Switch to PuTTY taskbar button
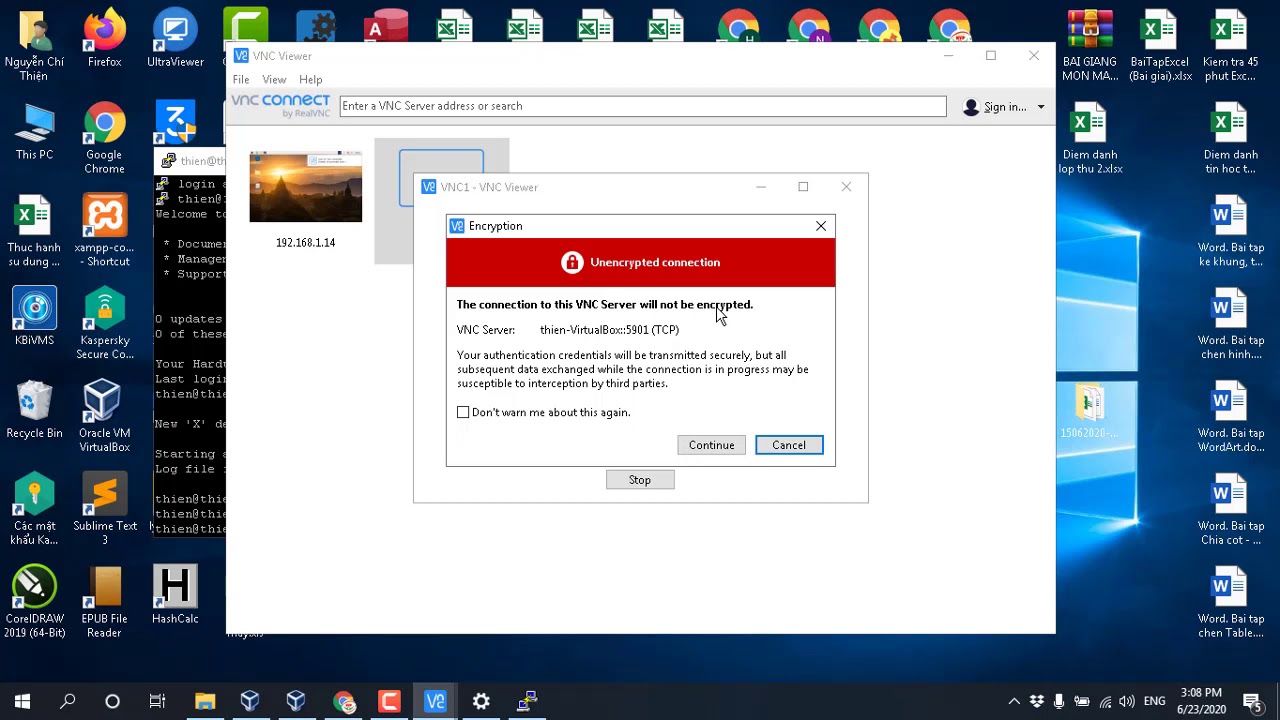 [527, 701]
